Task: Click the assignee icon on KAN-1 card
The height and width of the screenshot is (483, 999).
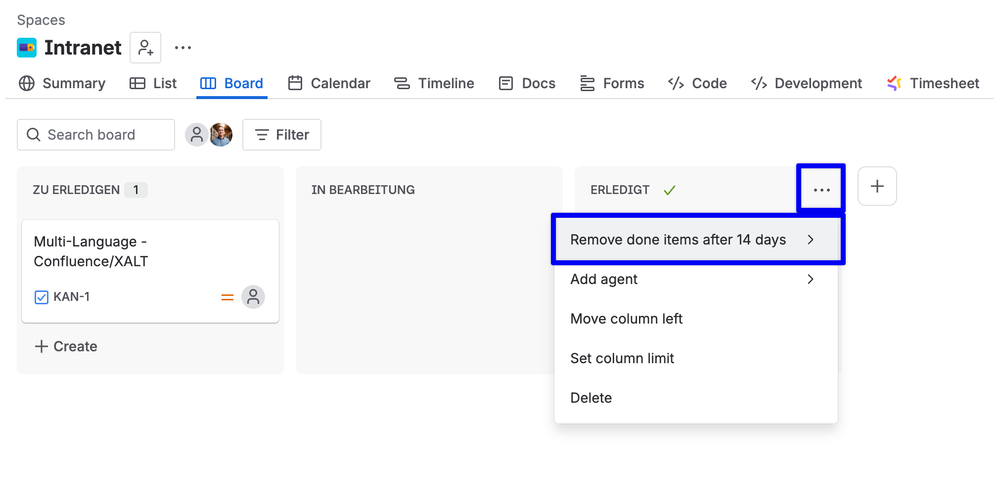Action: [253, 297]
